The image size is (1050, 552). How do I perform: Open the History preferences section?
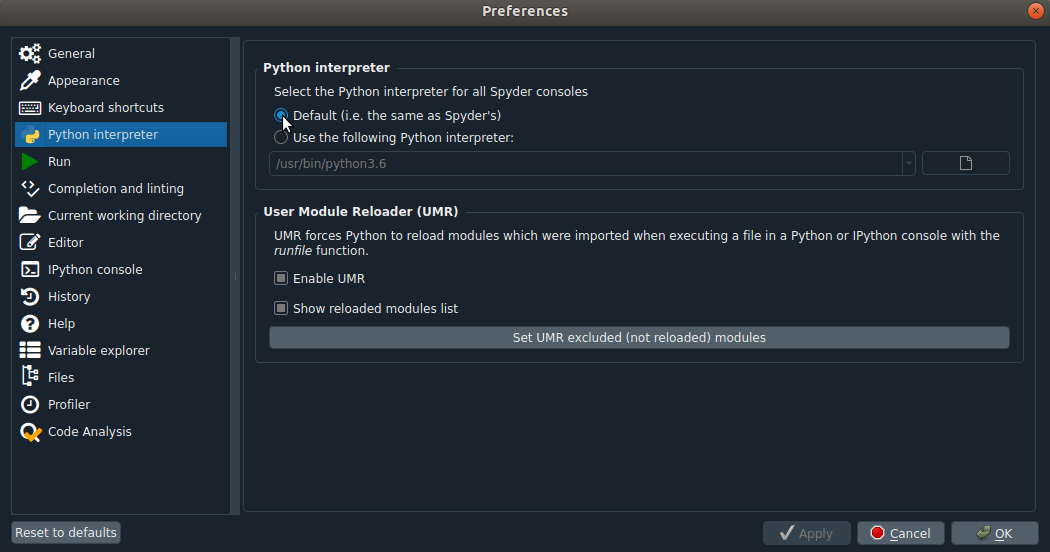pyautogui.click(x=121, y=297)
